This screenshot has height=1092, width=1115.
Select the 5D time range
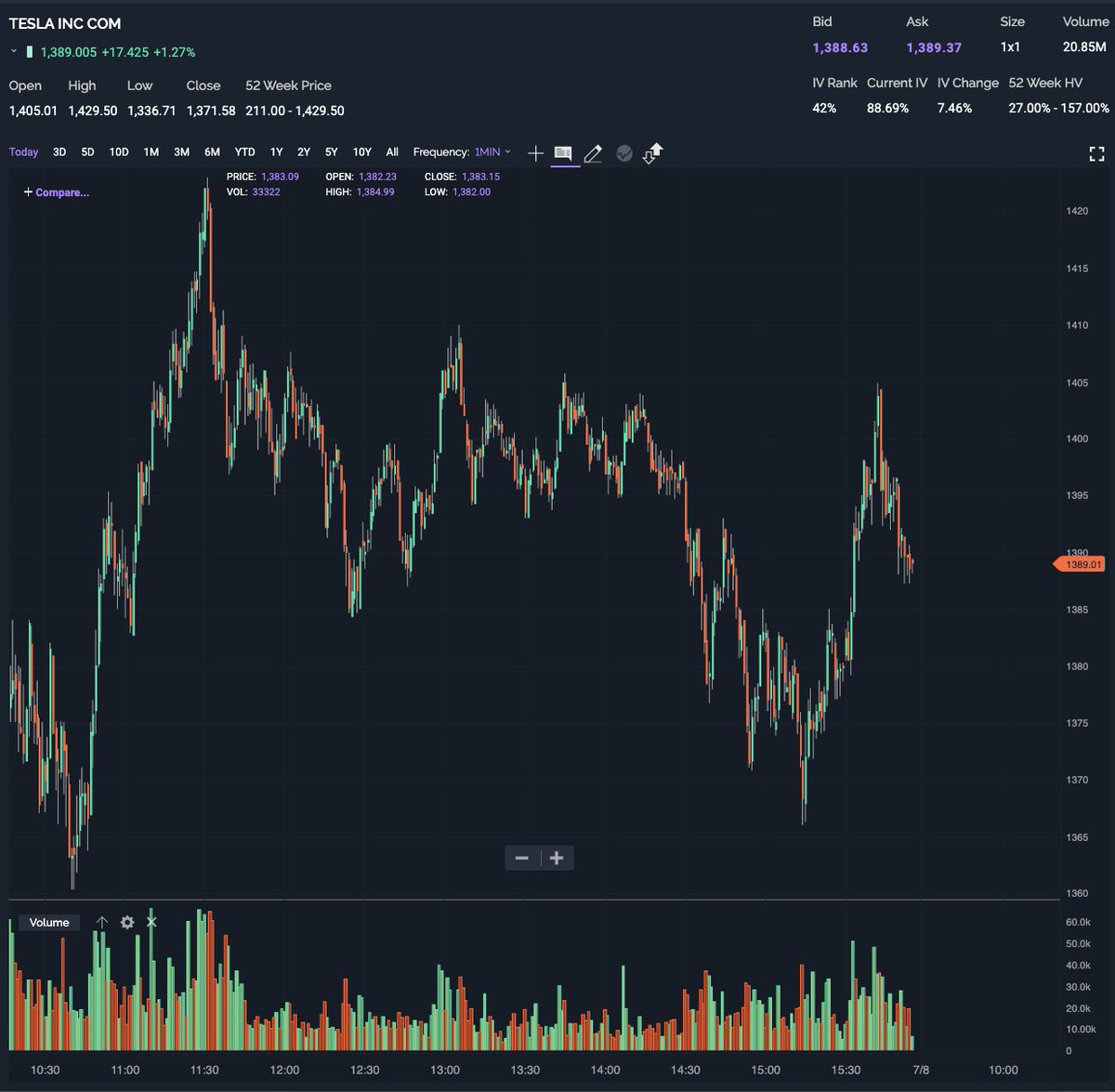[x=87, y=151]
